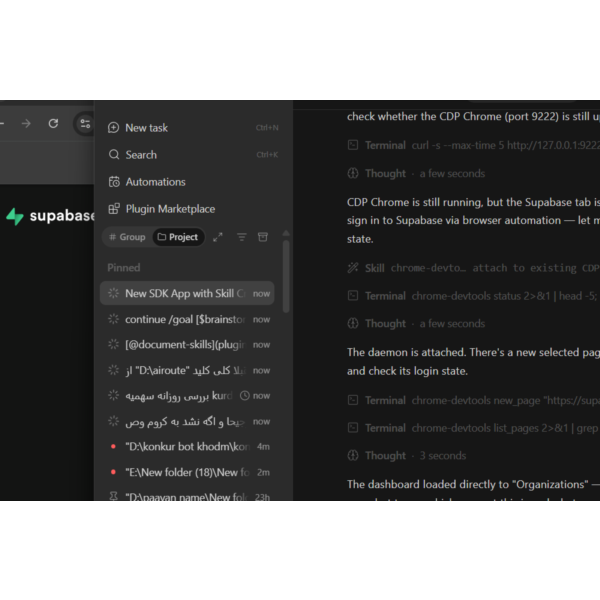Click text "The dashboard loaded directly to"

pyautogui.click(x=429, y=484)
